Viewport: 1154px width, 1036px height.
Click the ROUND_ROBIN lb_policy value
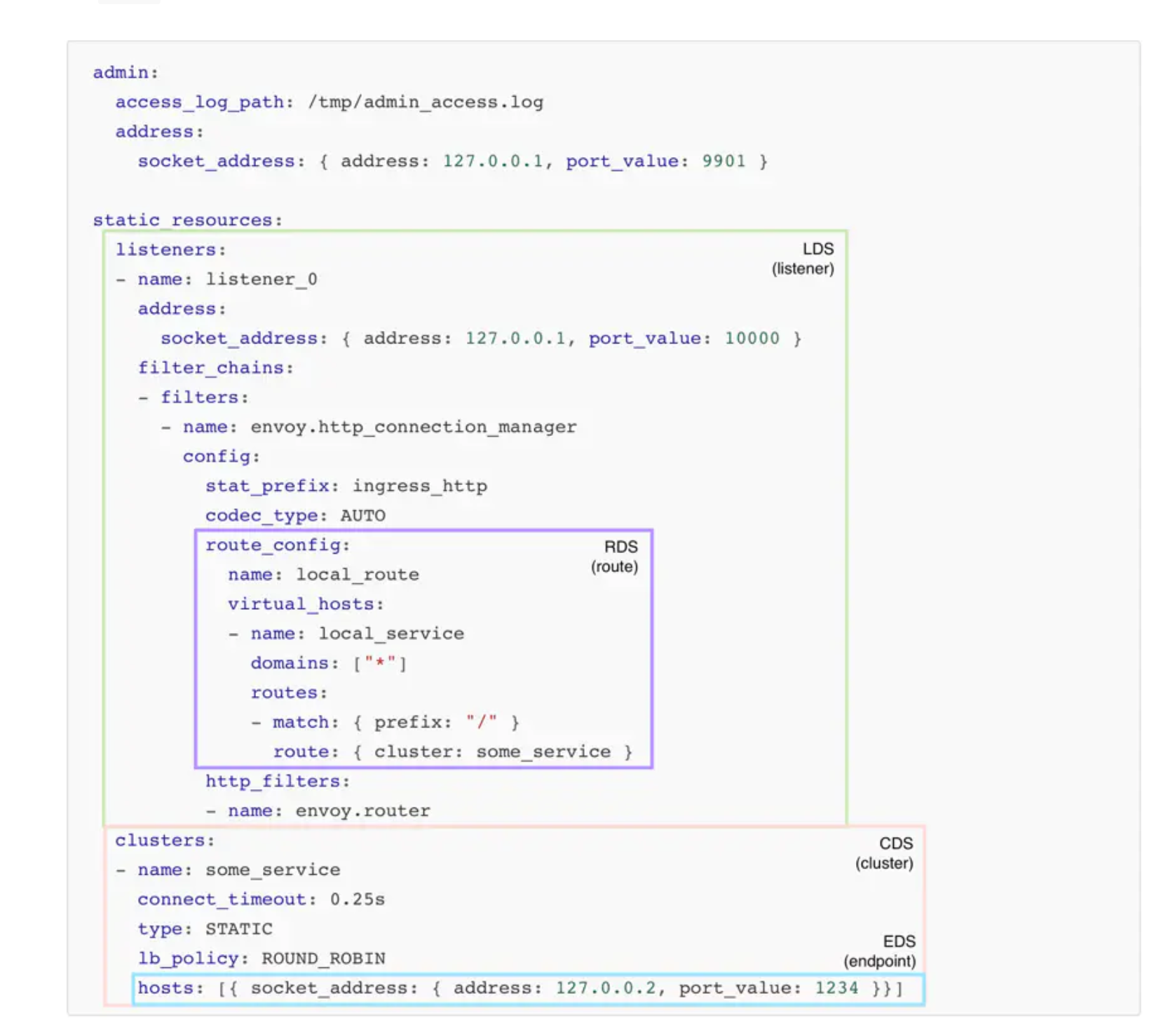point(323,959)
